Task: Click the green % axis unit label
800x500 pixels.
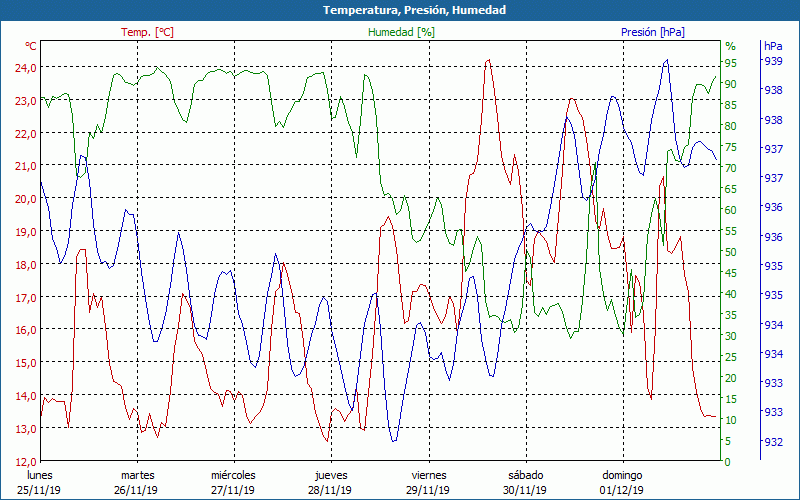Action: point(730,46)
